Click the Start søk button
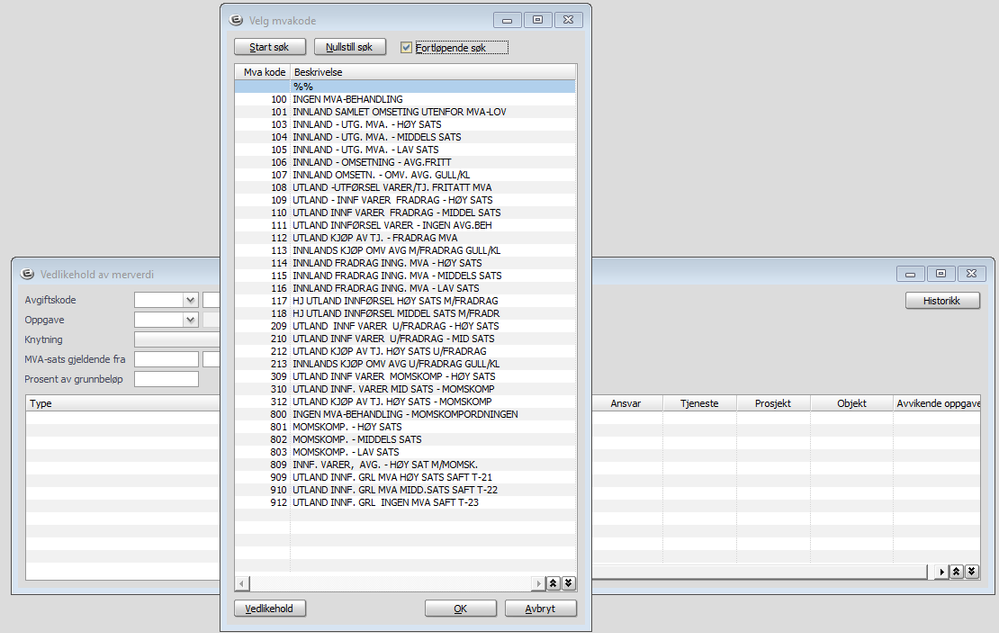999x633 pixels. (x=270, y=47)
